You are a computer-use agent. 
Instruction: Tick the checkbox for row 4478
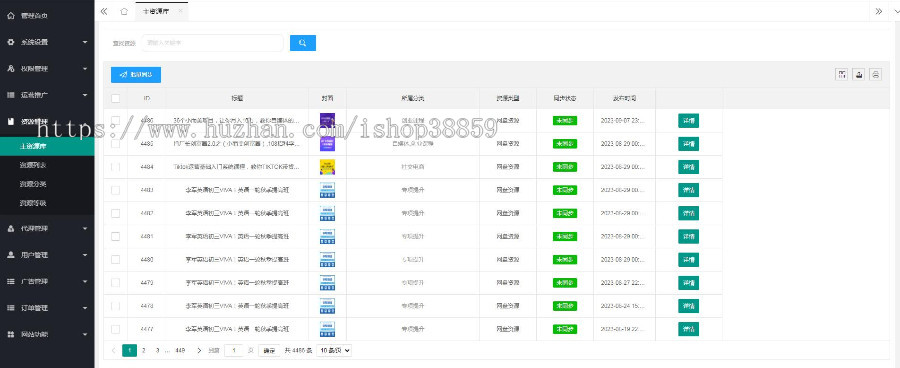pyautogui.click(x=115, y=306)
